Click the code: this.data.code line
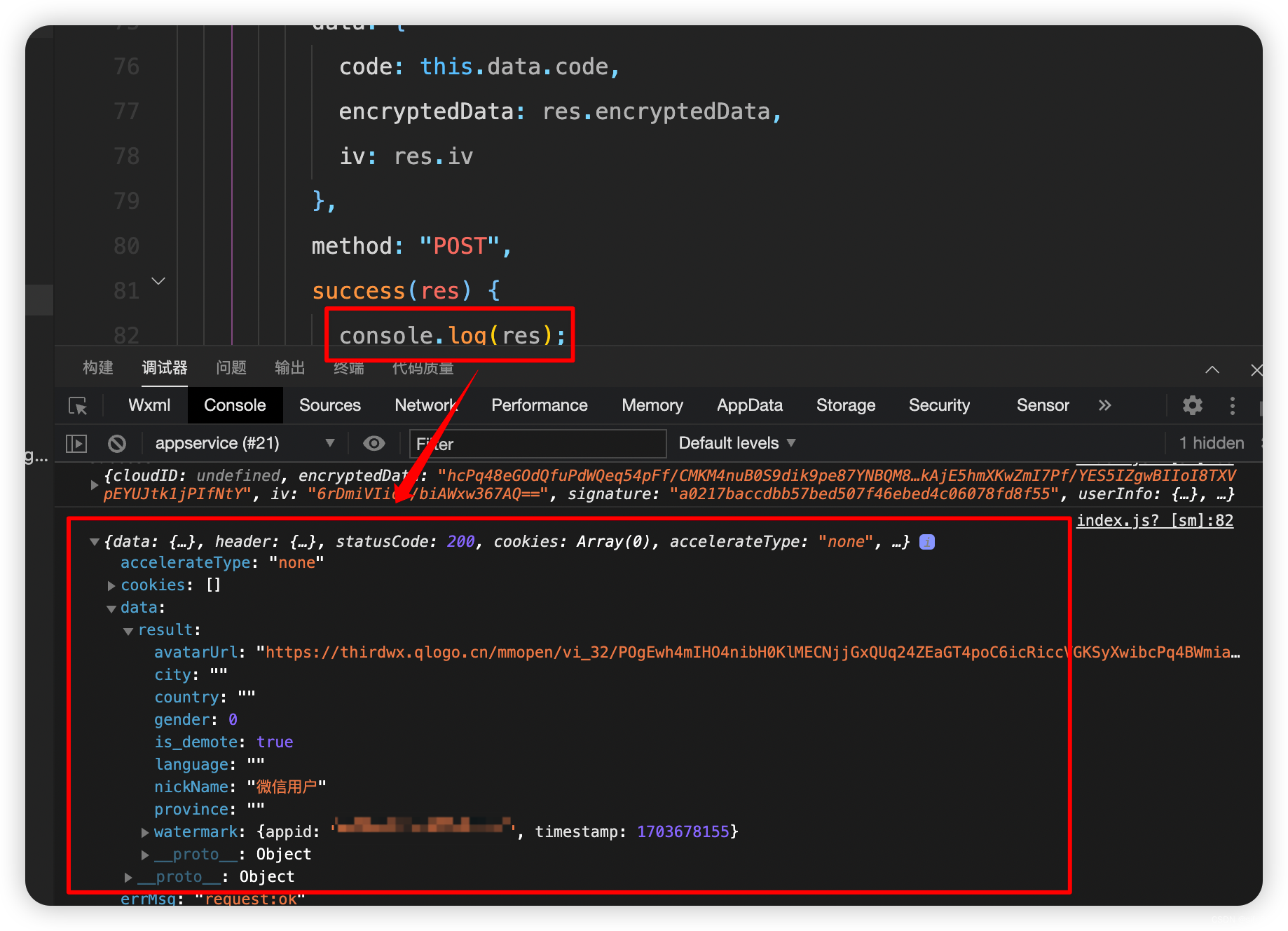 coord(479,67)
